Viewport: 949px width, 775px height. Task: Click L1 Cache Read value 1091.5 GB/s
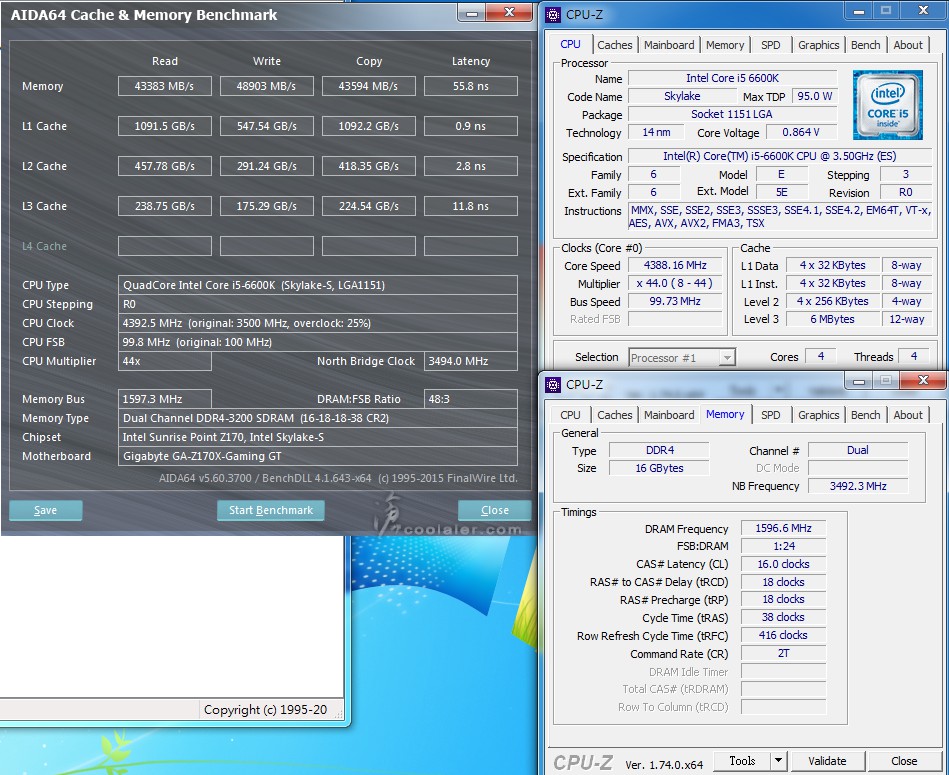165,126
